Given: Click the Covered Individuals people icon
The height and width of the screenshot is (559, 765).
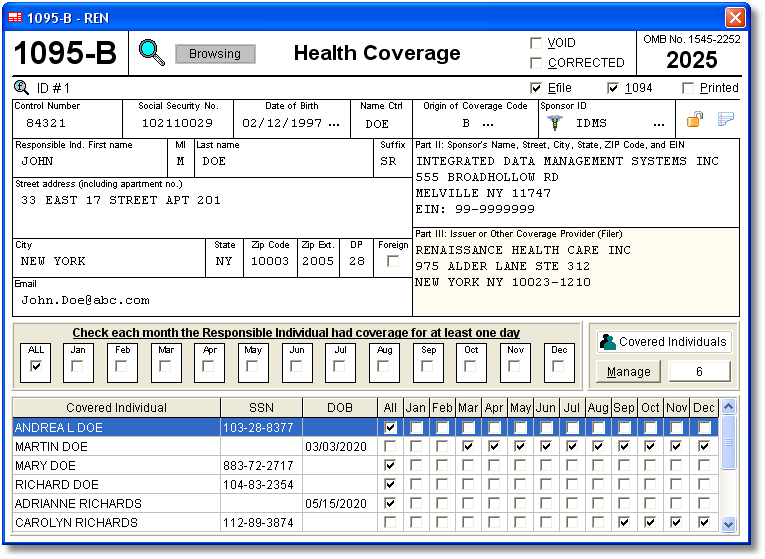Looking at the screenshot, I should 607,341.
